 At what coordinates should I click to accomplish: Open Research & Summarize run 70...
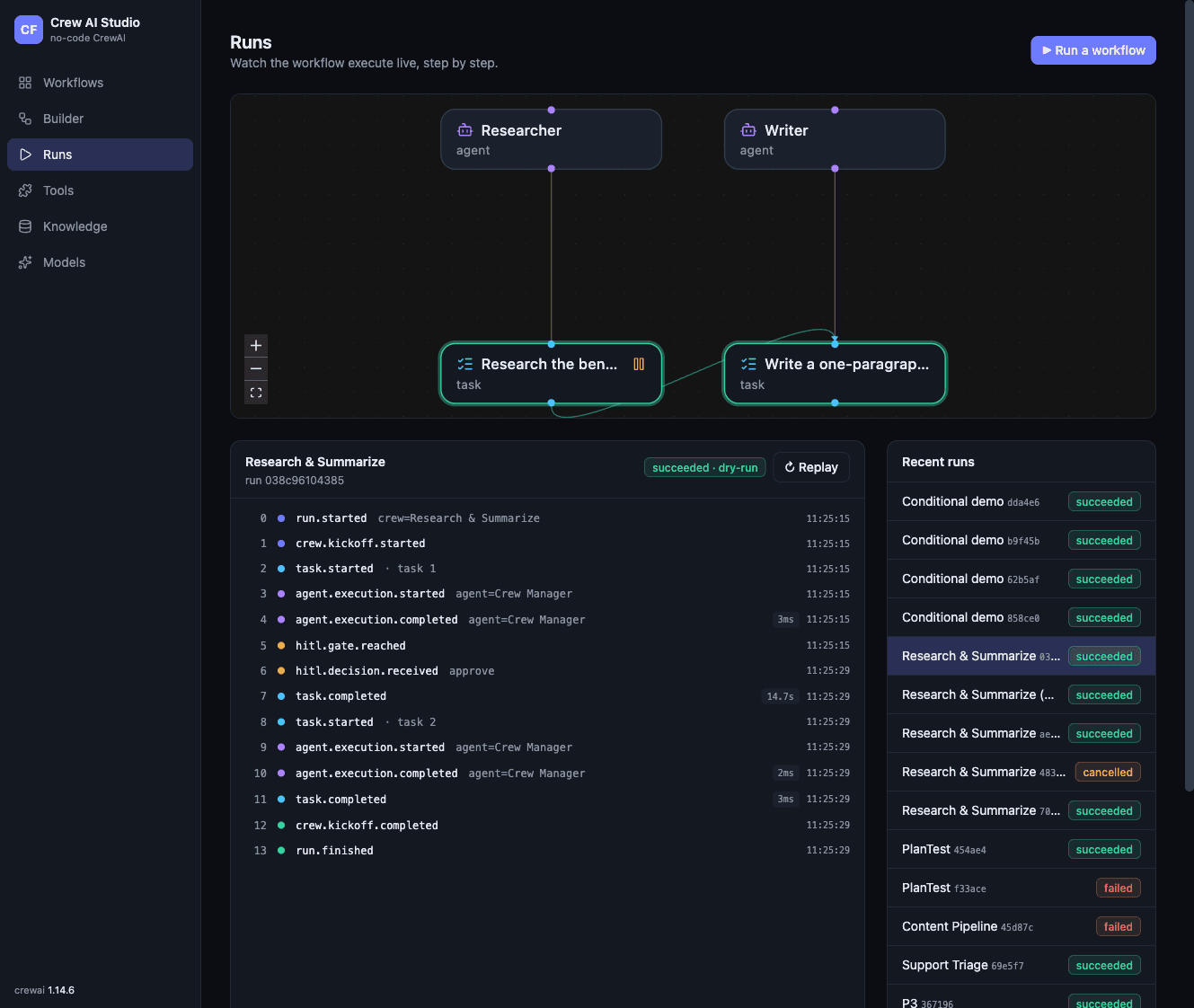click(x=1021, y=810)
